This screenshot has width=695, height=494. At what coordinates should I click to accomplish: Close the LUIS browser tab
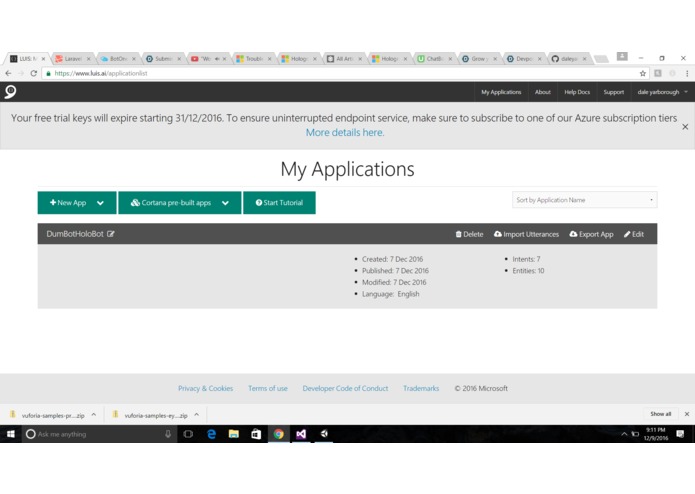point(43,58)
